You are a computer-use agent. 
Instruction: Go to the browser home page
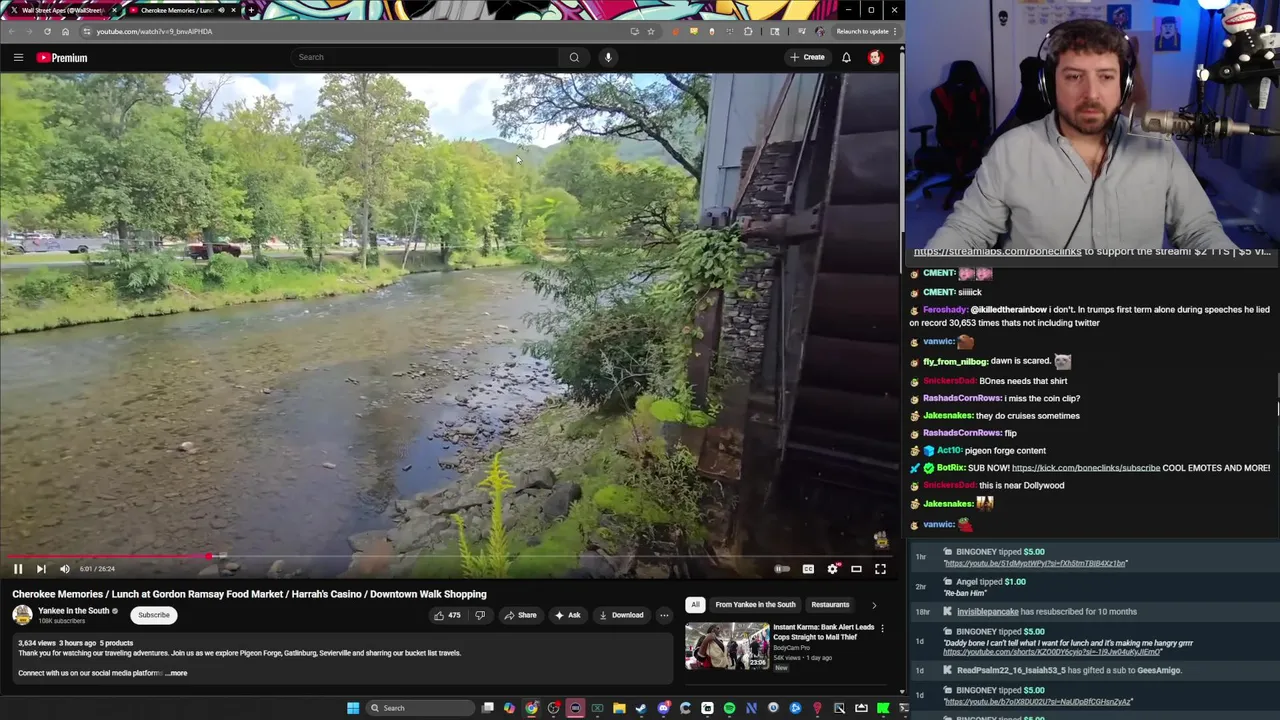[65, 31]
